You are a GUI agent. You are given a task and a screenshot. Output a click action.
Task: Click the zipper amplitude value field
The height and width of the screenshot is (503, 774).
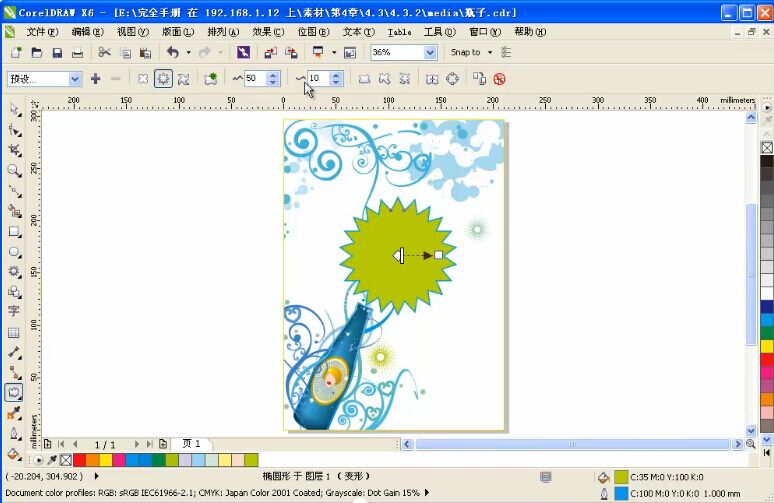(255, 79)
